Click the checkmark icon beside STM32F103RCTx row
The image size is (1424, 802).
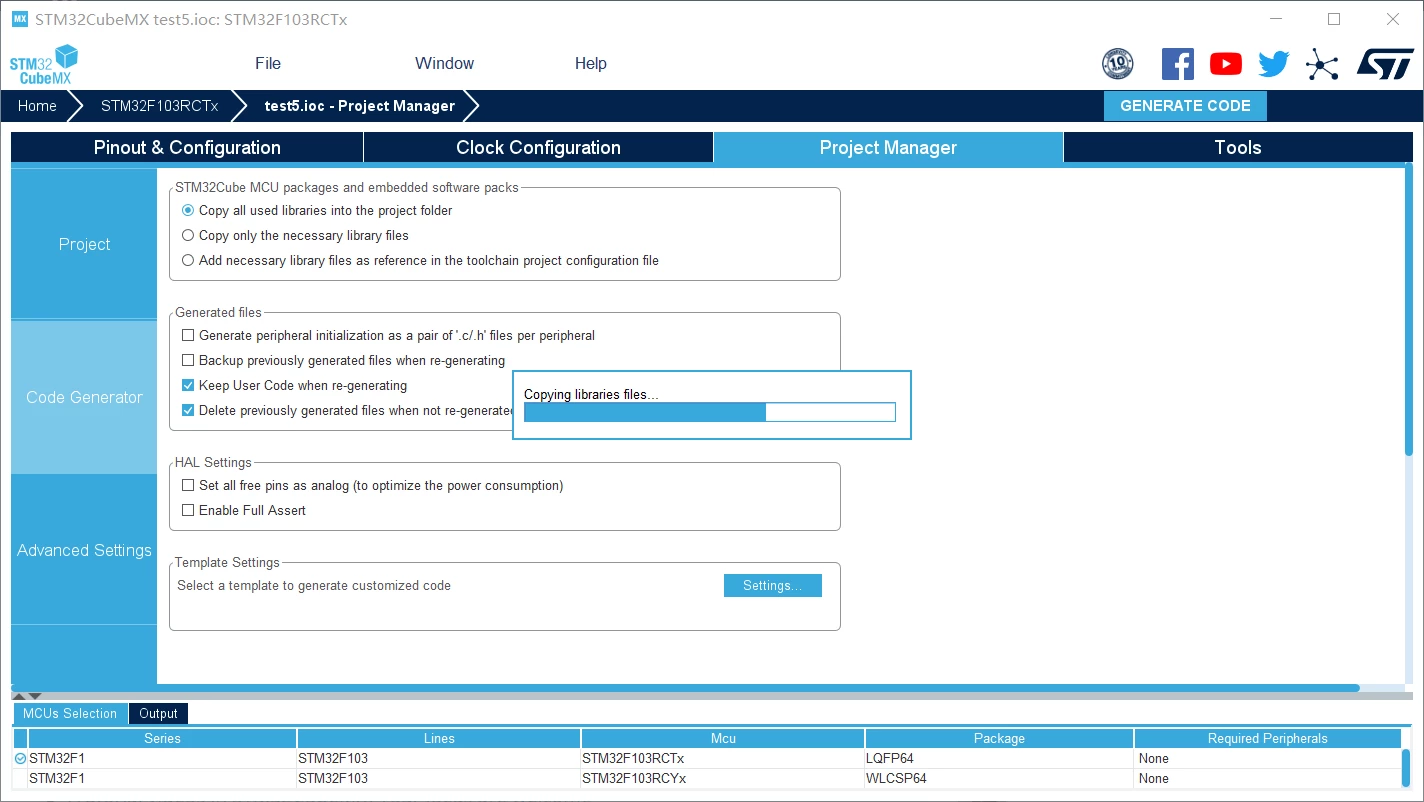coord(21,759)
